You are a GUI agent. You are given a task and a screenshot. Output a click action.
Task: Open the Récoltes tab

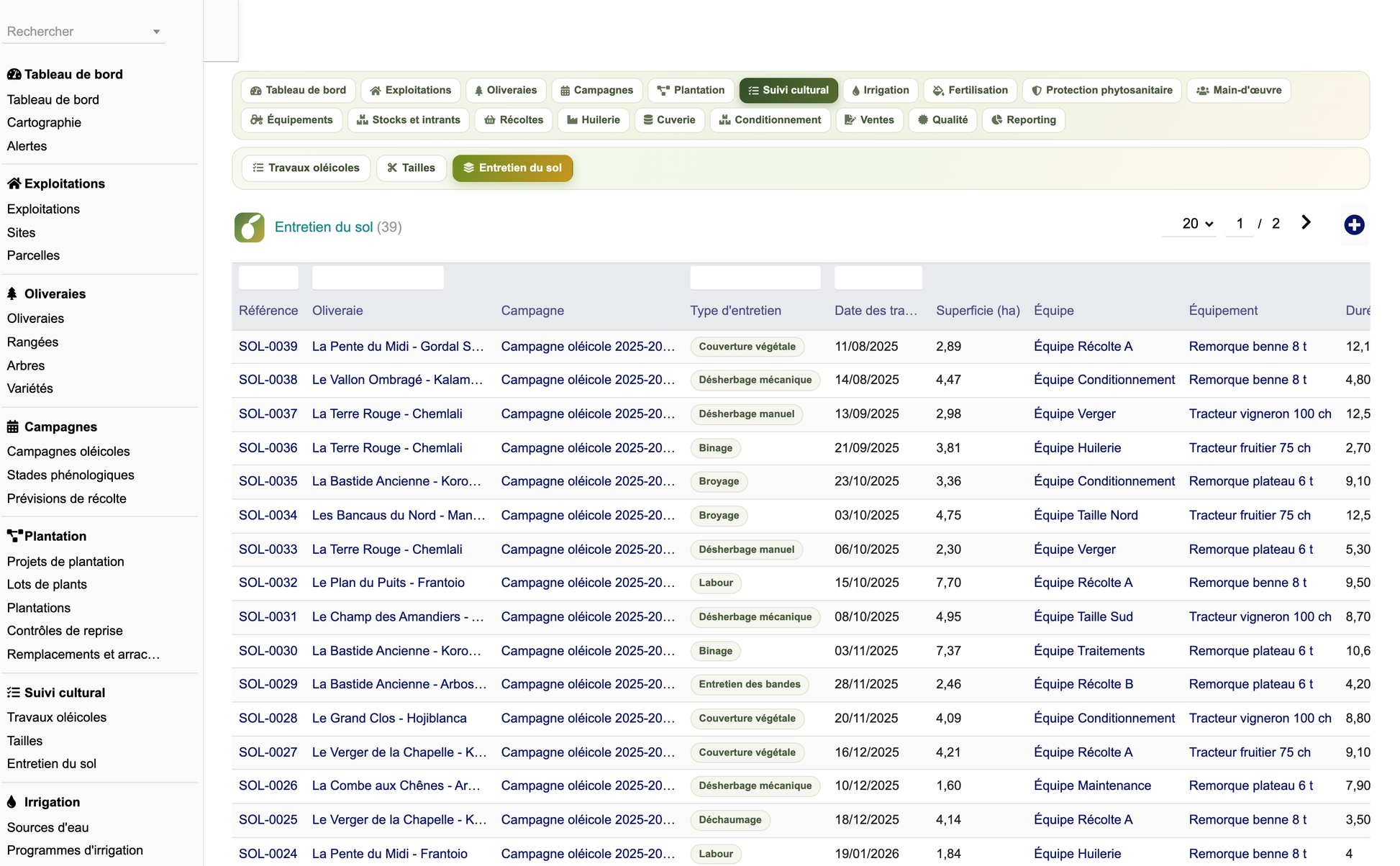(514, 120)
